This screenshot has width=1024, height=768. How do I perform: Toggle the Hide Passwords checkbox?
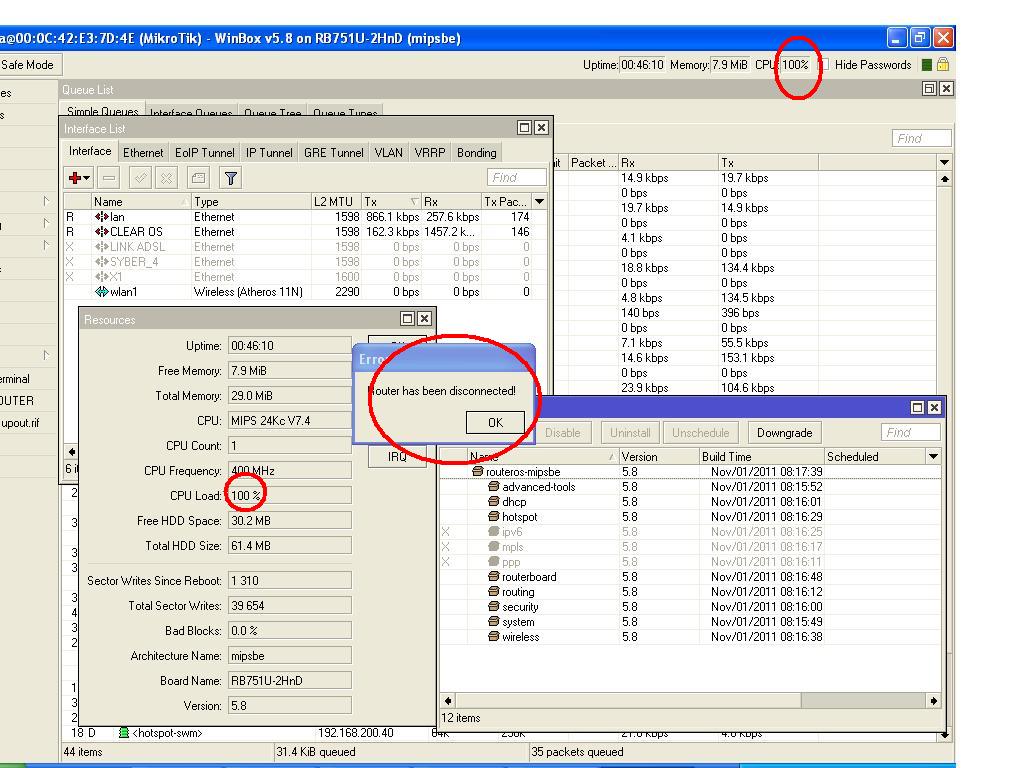(x=823, y=65)
